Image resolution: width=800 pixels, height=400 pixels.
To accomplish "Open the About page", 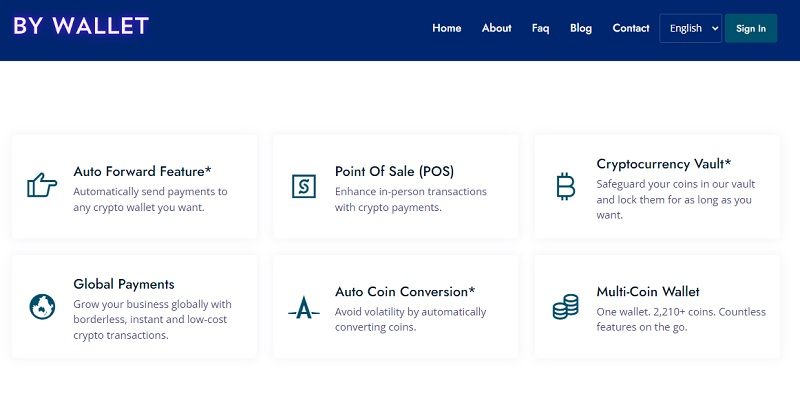I will click(497, 28).
